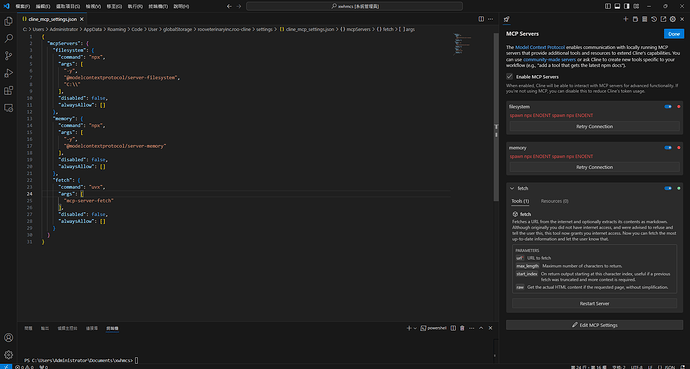Toggle the memory server switch
This screenshot has height=369, width=690.
pyautogui.click(x=668, y=148)
